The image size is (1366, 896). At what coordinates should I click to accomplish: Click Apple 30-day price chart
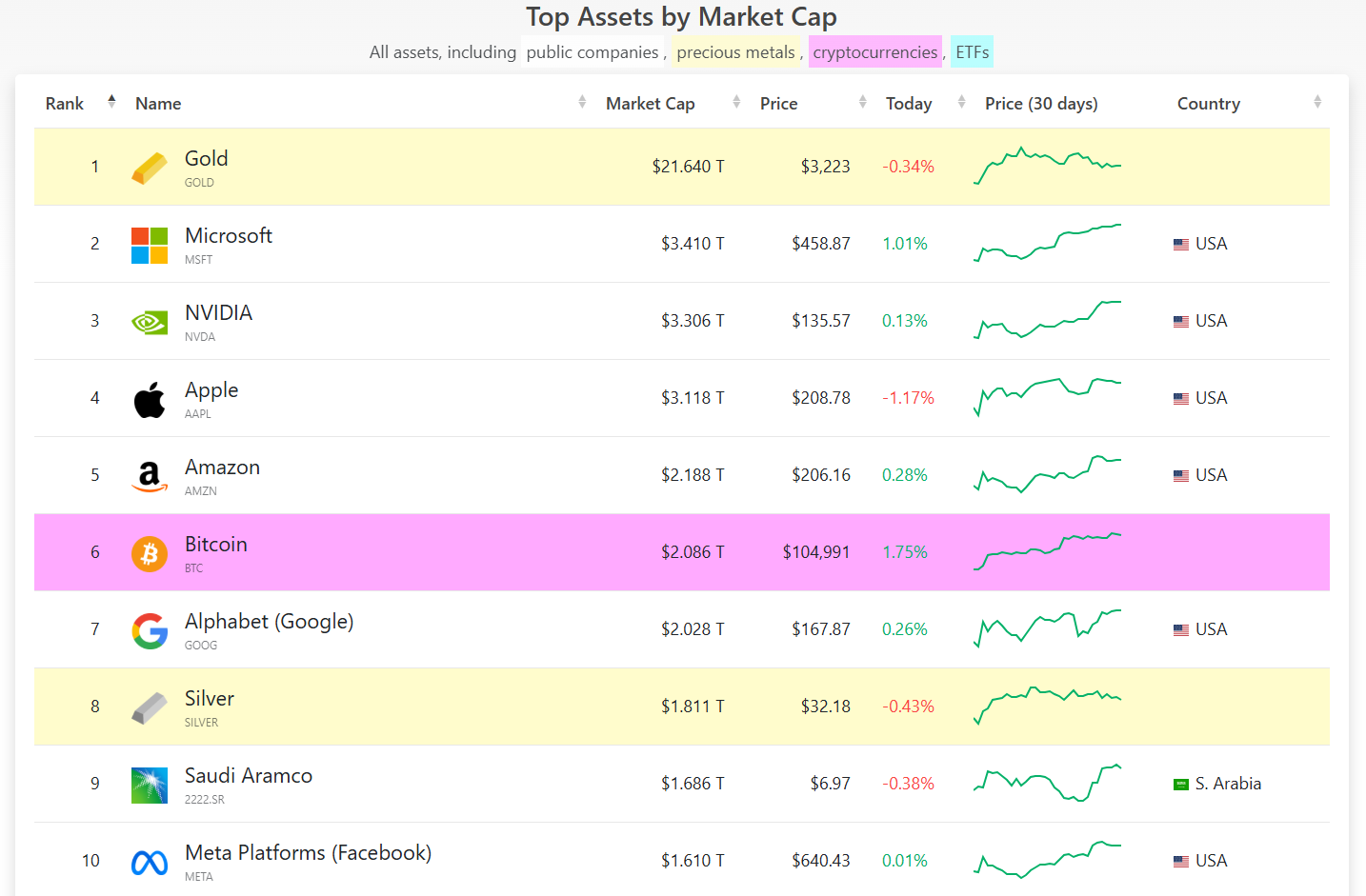tap(1048, 397)
